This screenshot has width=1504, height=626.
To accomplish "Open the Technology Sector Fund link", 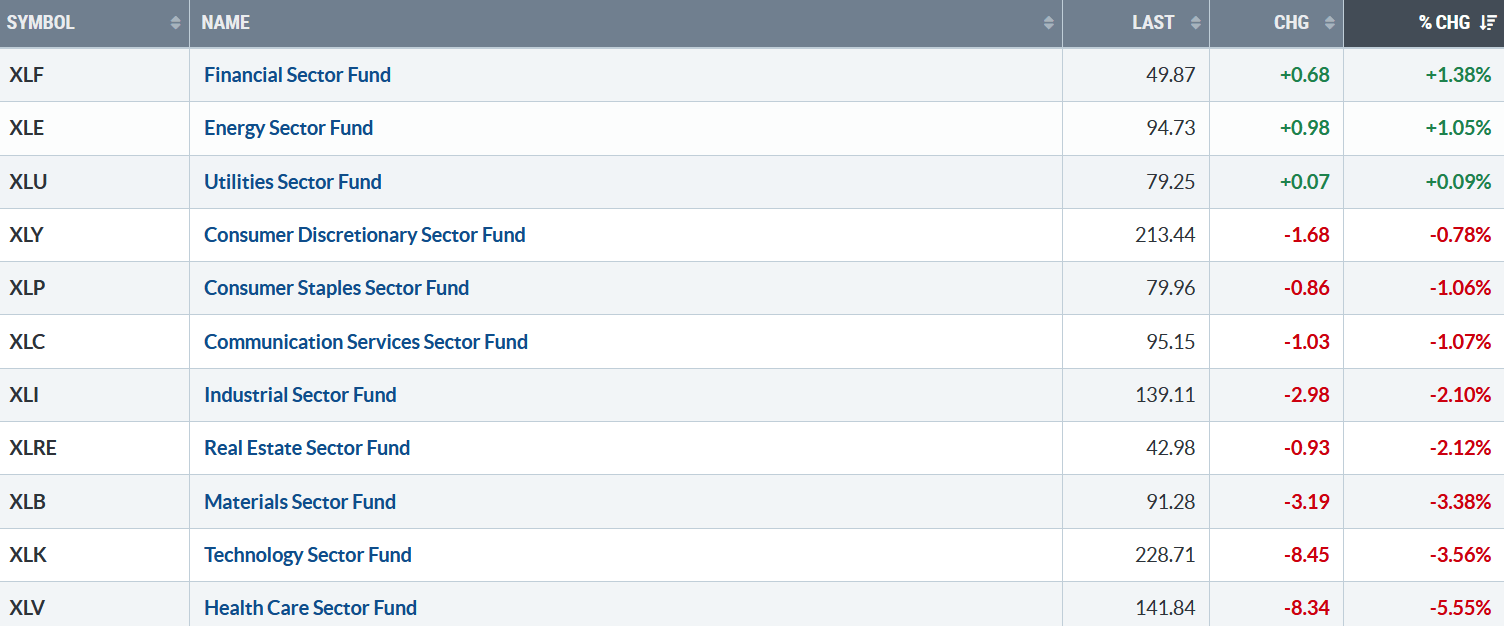I will pyautogui.click(x=308, y=555).
